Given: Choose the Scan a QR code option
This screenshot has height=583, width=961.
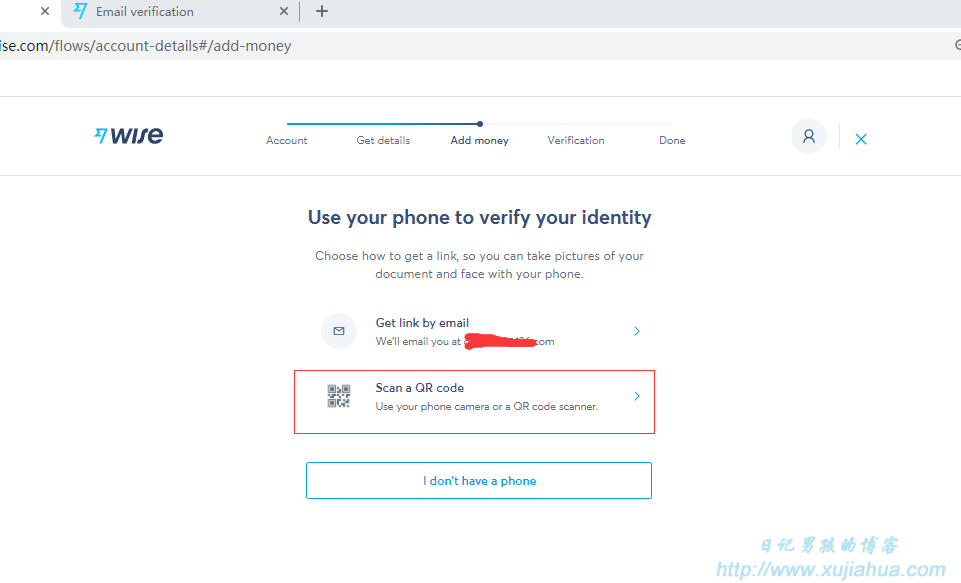Looking at the screenshot, I should (x=474, y=402).
